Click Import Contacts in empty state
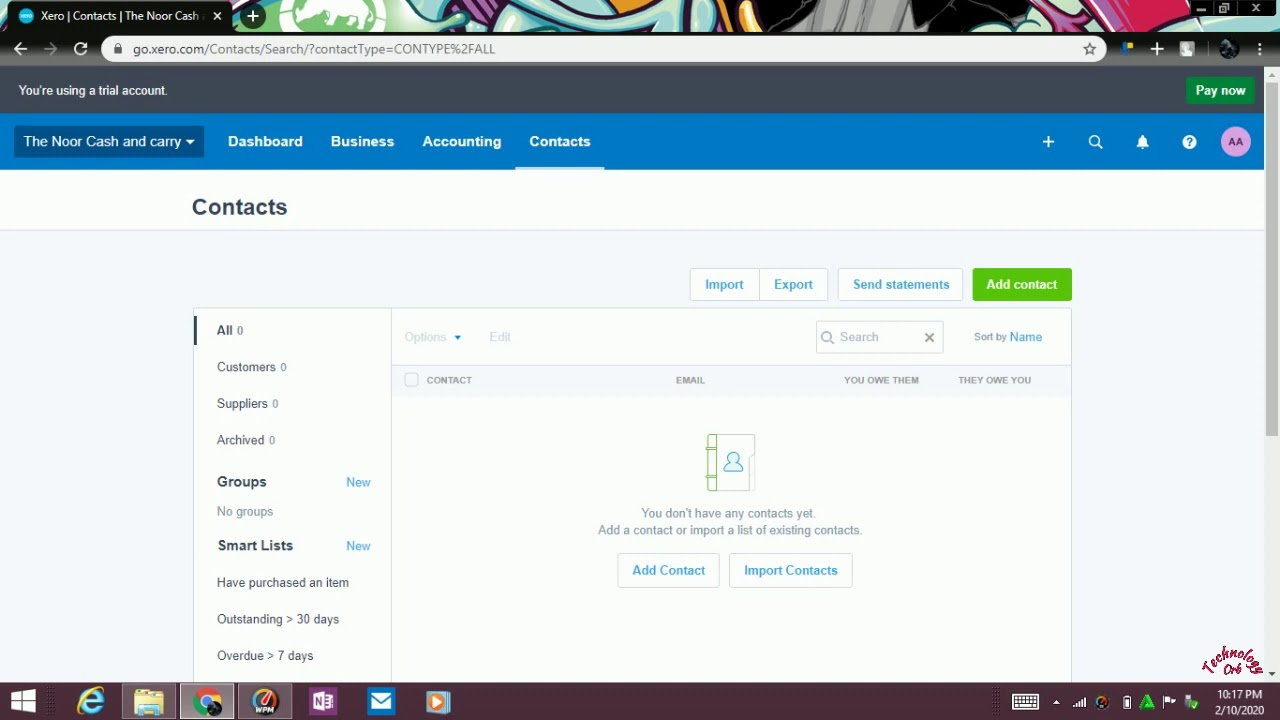The height and width of the screenshot is (720, 1280). pyautogui.click(x=790, y=570)
